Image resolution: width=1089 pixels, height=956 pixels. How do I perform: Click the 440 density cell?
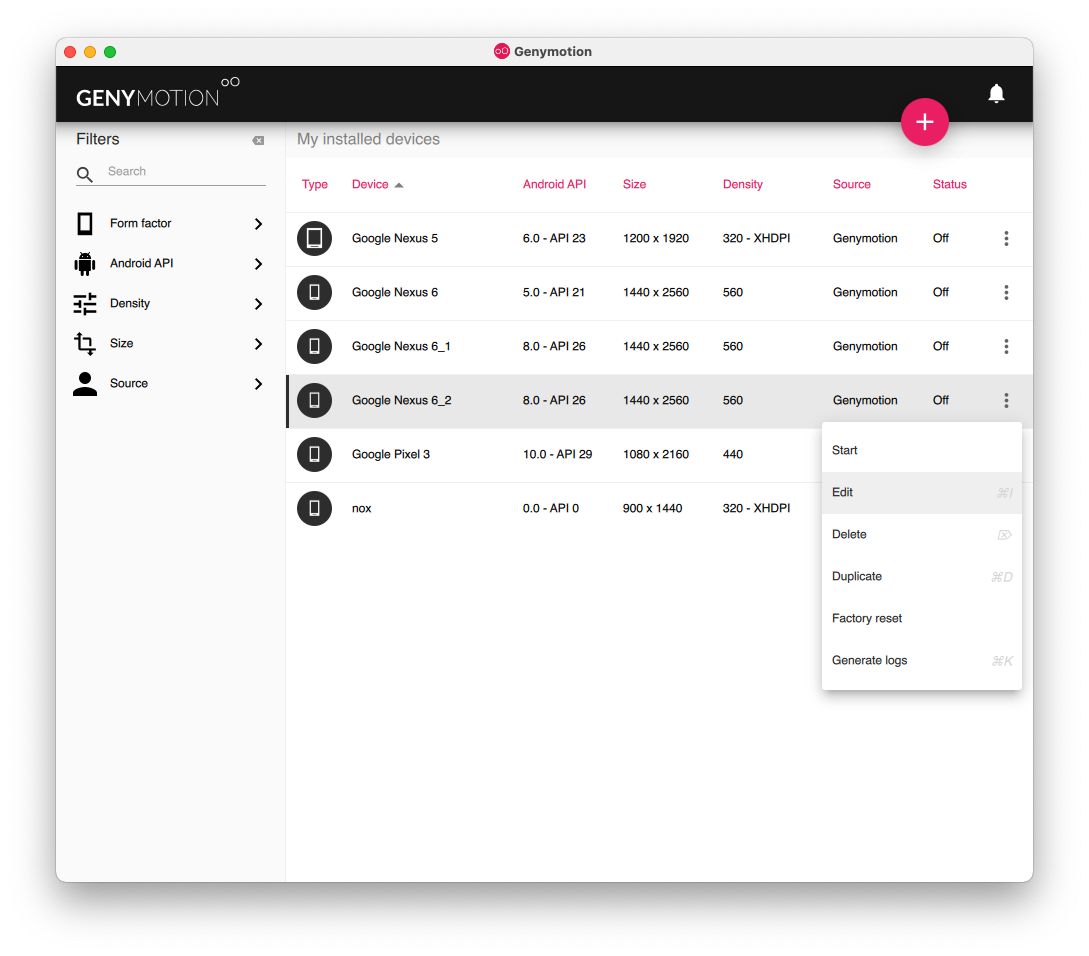point(733,454)
